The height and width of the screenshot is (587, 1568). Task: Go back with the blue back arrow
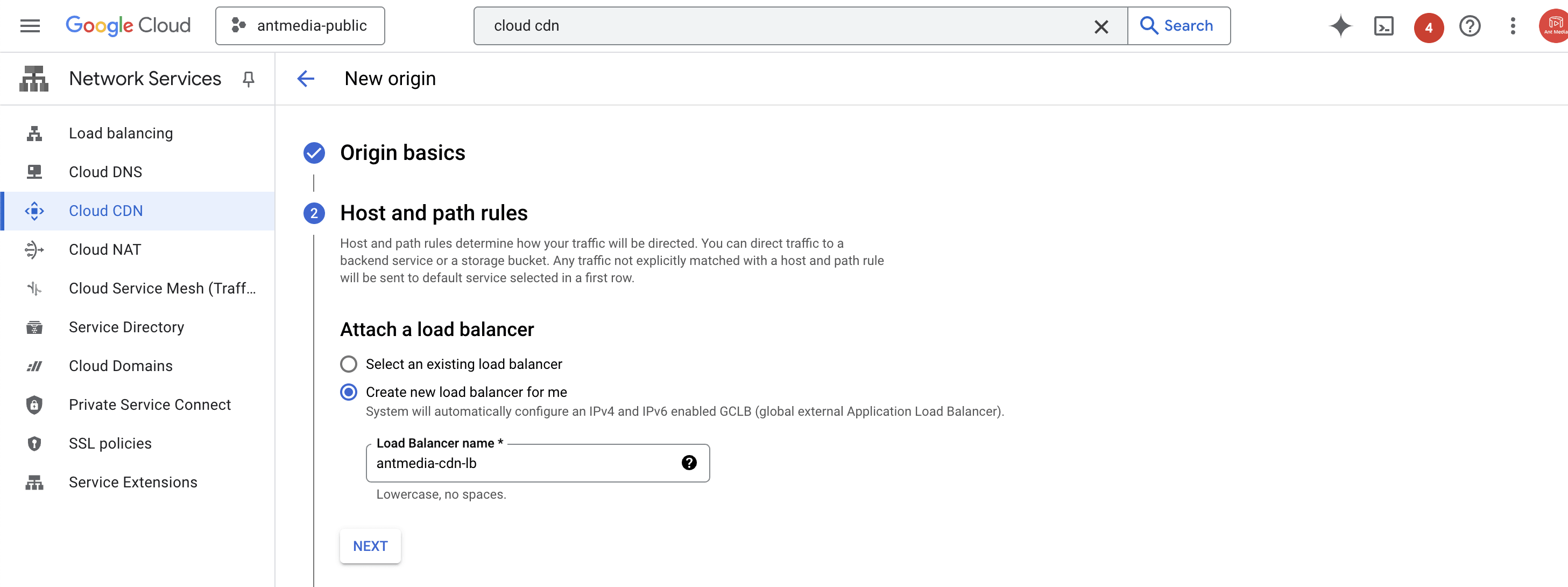pos(306,79)
